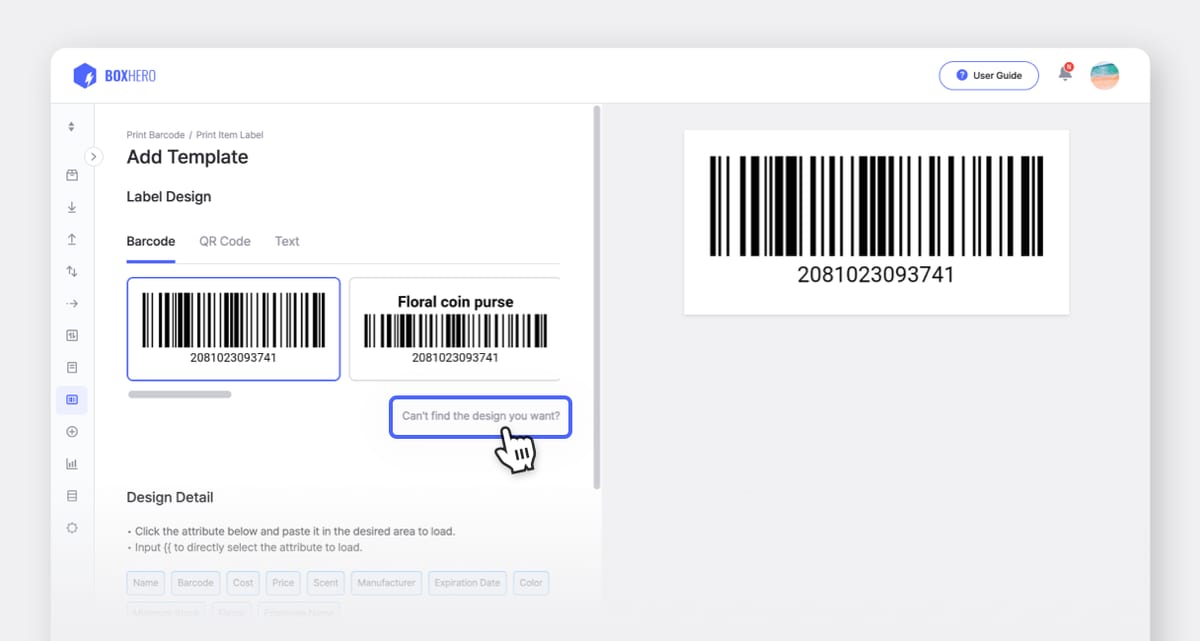Image resolution: width=1200 pixels, height=641 pixels.
Task: Click the User Guide button
Action: coord(989,75)
